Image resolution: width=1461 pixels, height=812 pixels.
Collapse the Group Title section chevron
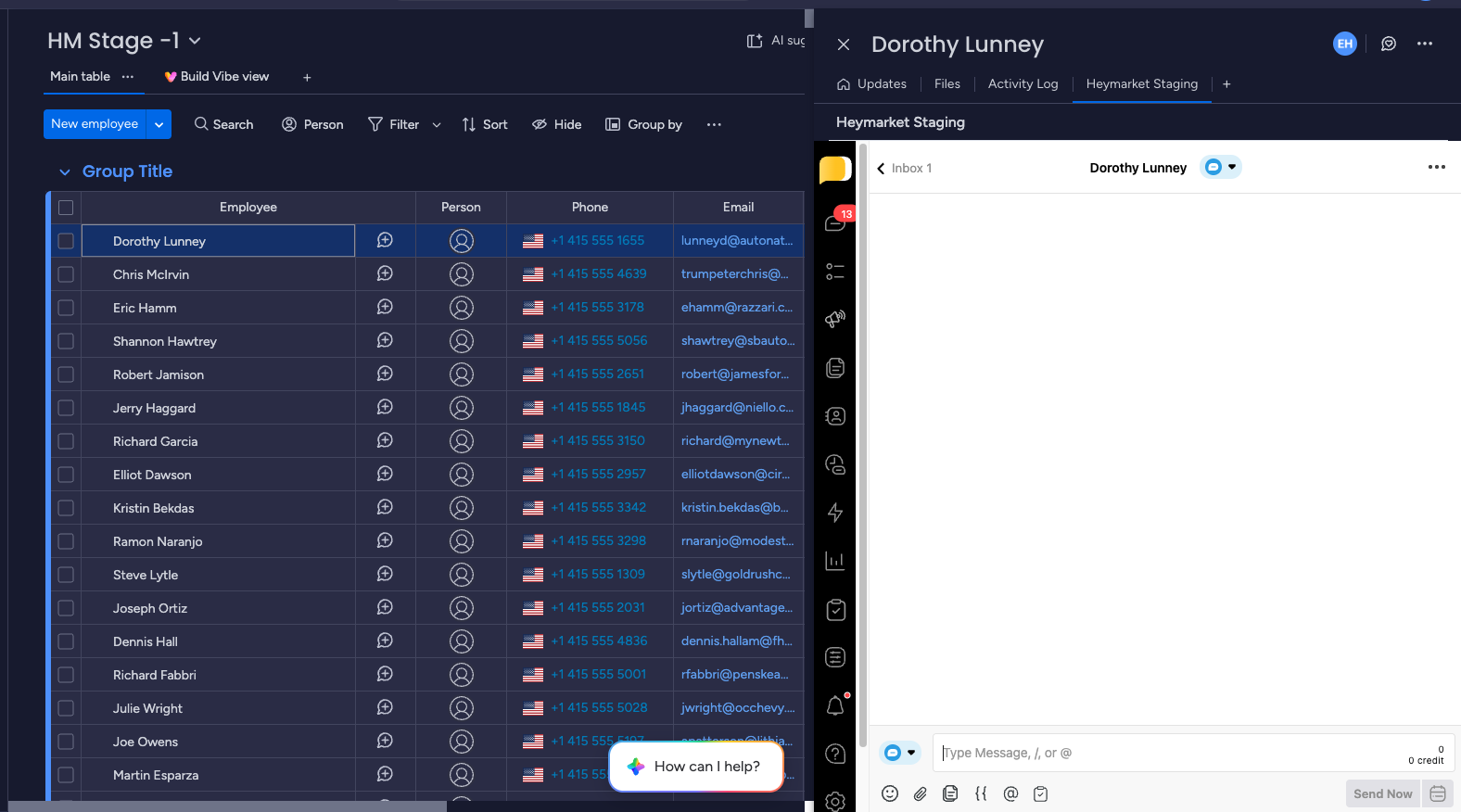click(65, 172)
